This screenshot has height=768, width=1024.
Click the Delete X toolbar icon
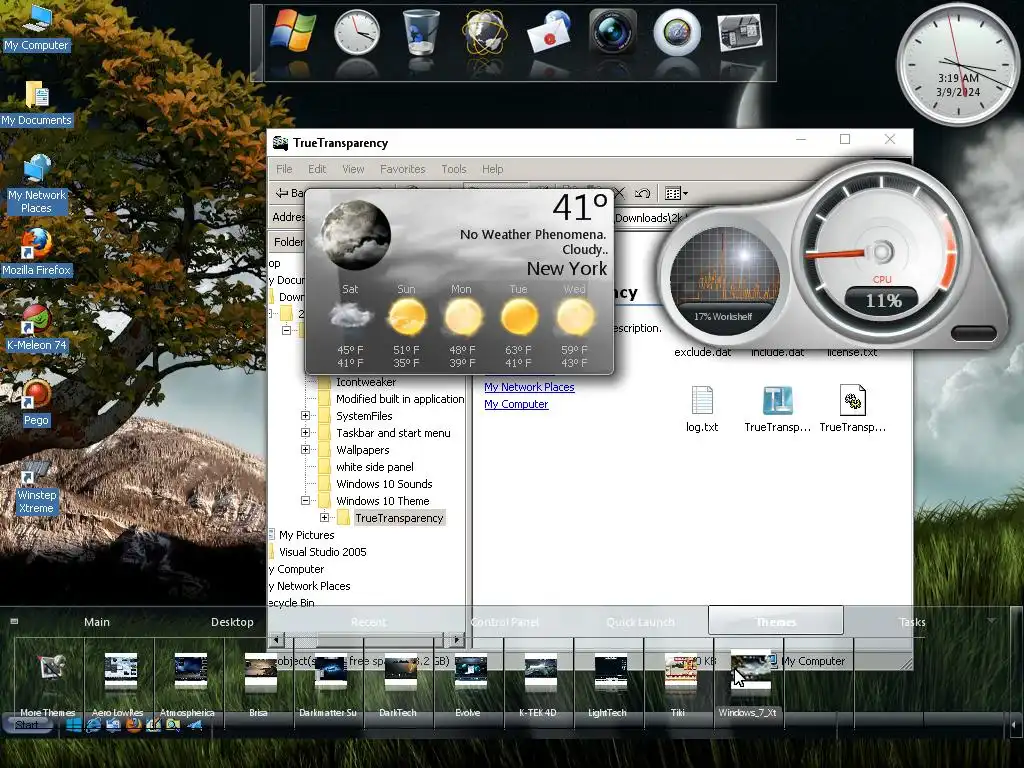click(x=619, y=193)
